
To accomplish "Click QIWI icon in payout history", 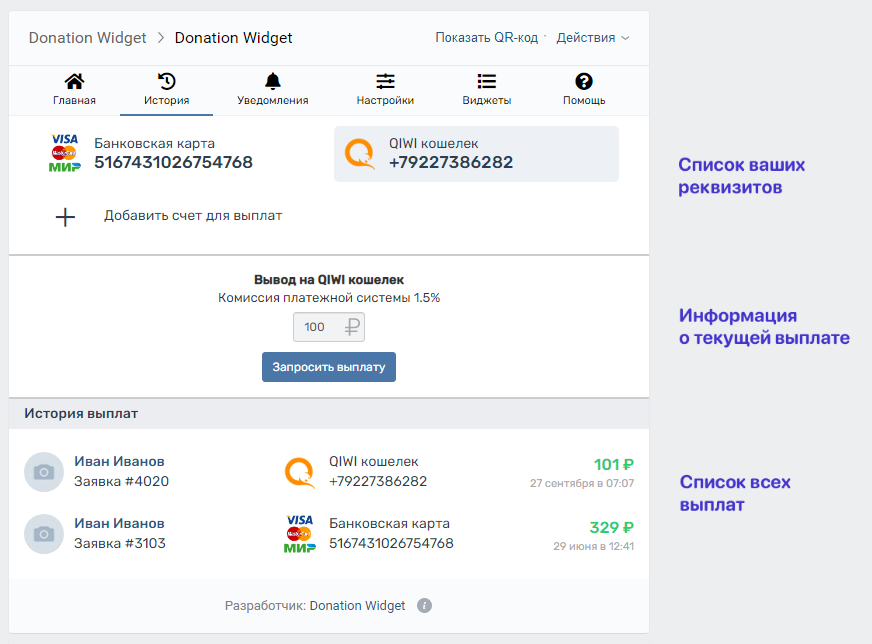I will (300, 472).
